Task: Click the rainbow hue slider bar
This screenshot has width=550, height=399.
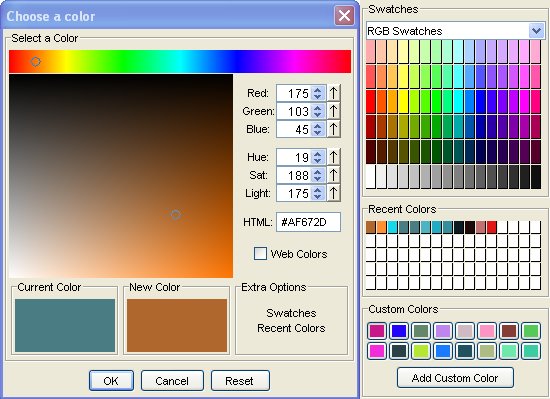Action: click(180, 61)
